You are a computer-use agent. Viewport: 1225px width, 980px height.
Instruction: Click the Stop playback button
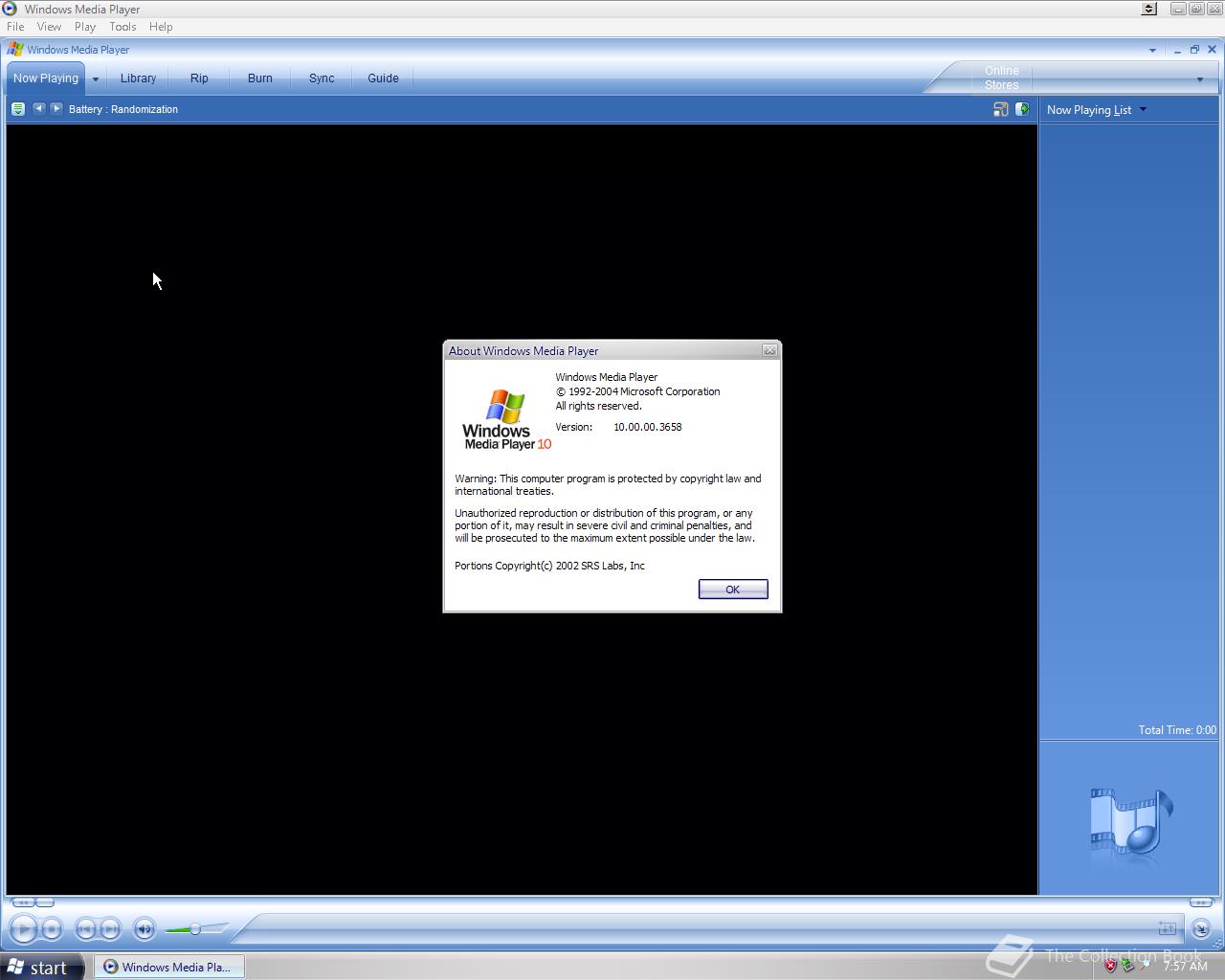[53, 928]
